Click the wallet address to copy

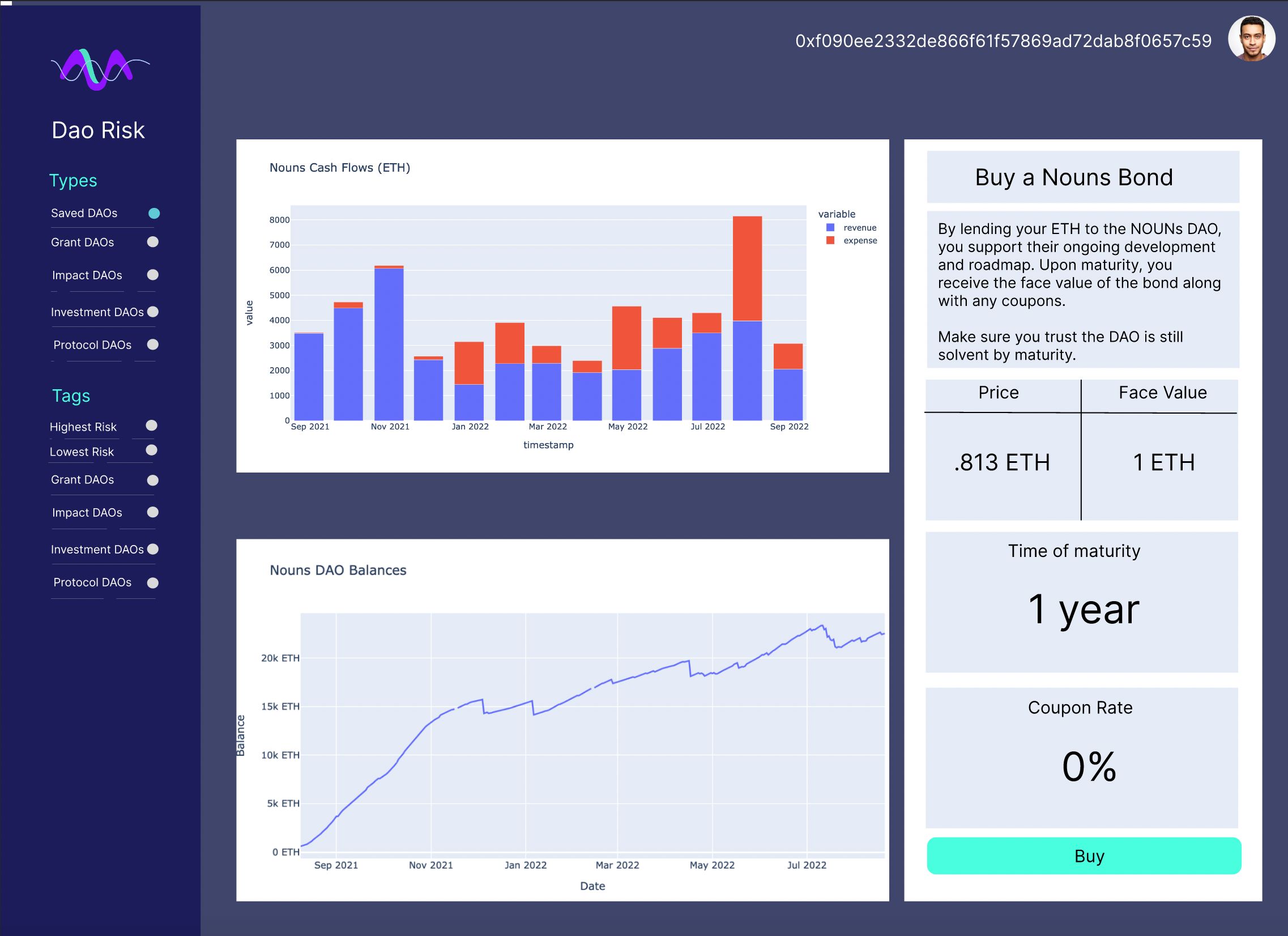coord(1001,41)
